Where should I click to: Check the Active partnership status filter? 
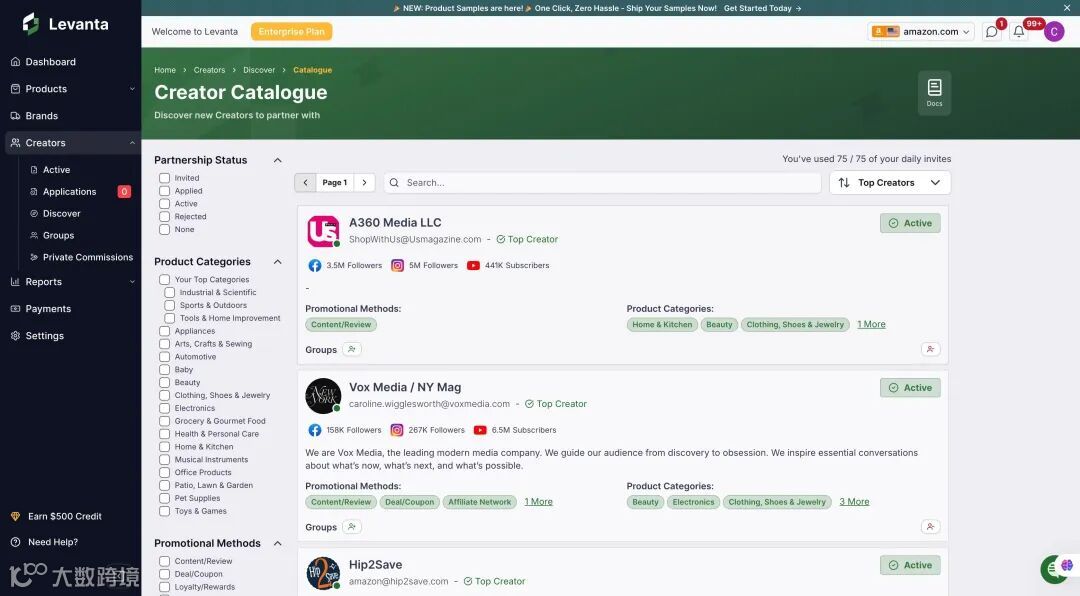point(165,204)
